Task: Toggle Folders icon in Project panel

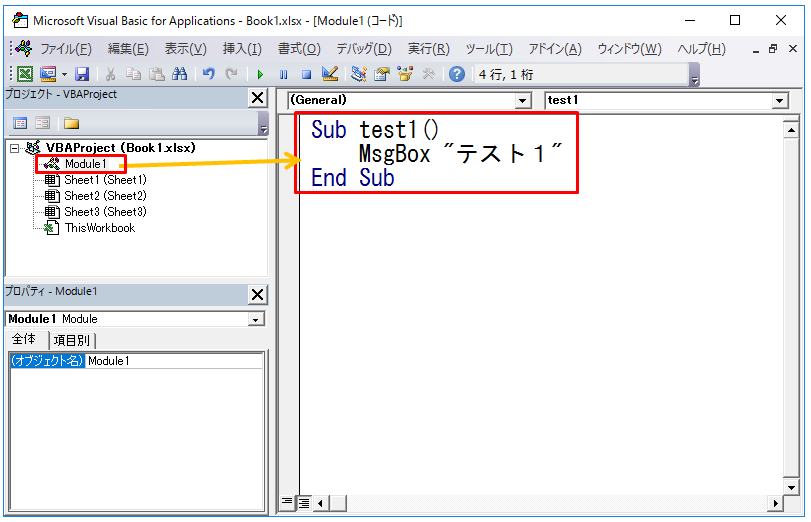Action: point(71,123)
